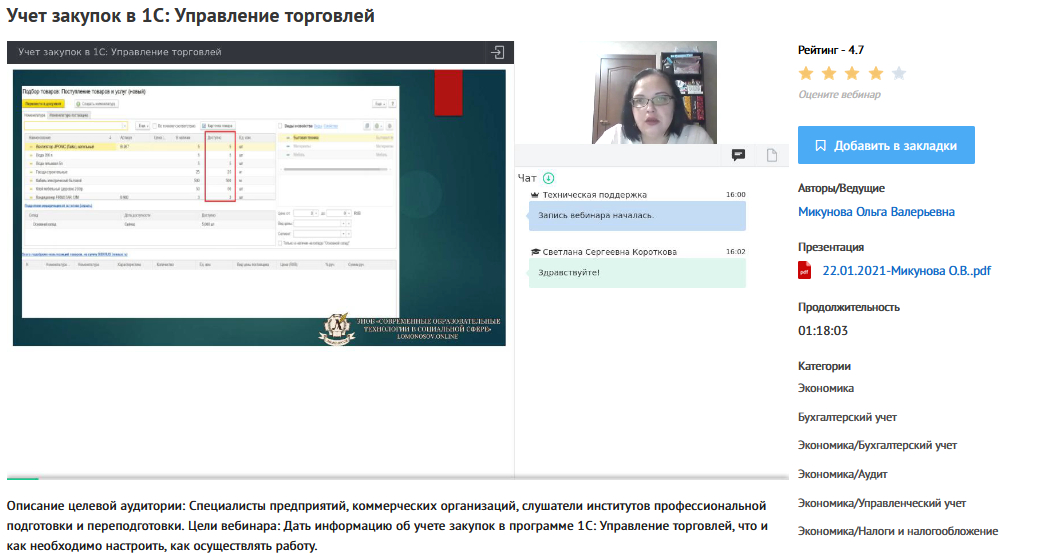
Task: Click the presentation slide in the player
Action: (x=259, y=207)
